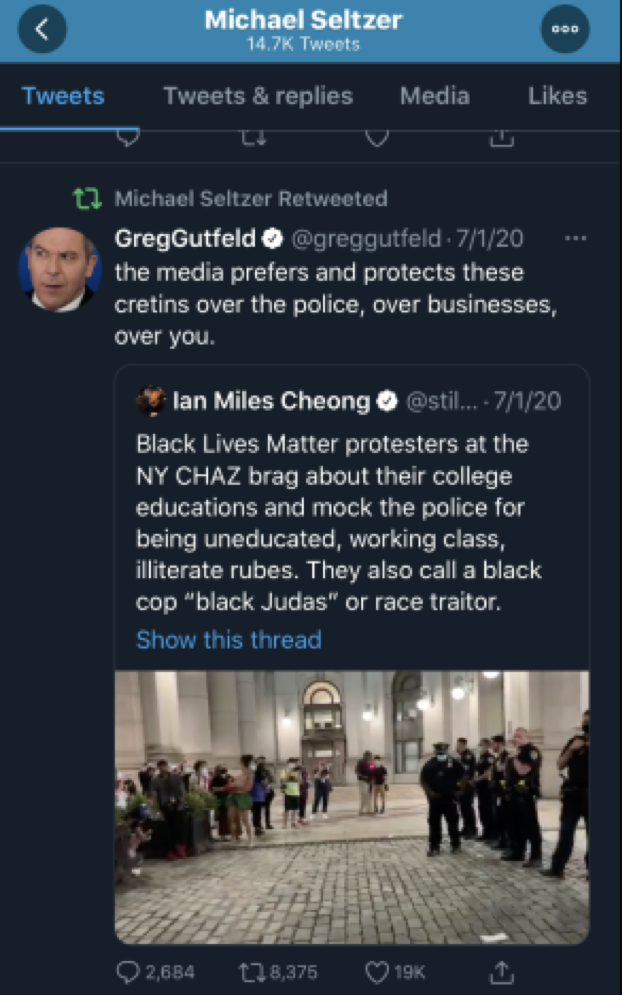Tap the share icon under the video

[503, 971]
